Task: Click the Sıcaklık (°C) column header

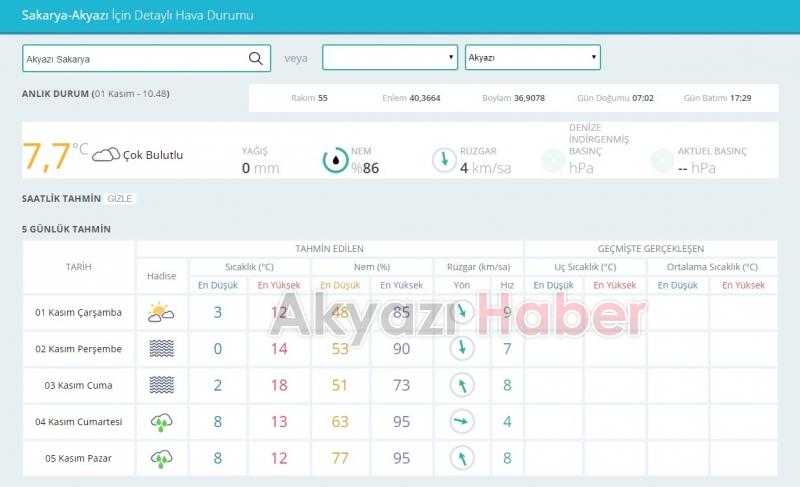Action: [249, 267]
